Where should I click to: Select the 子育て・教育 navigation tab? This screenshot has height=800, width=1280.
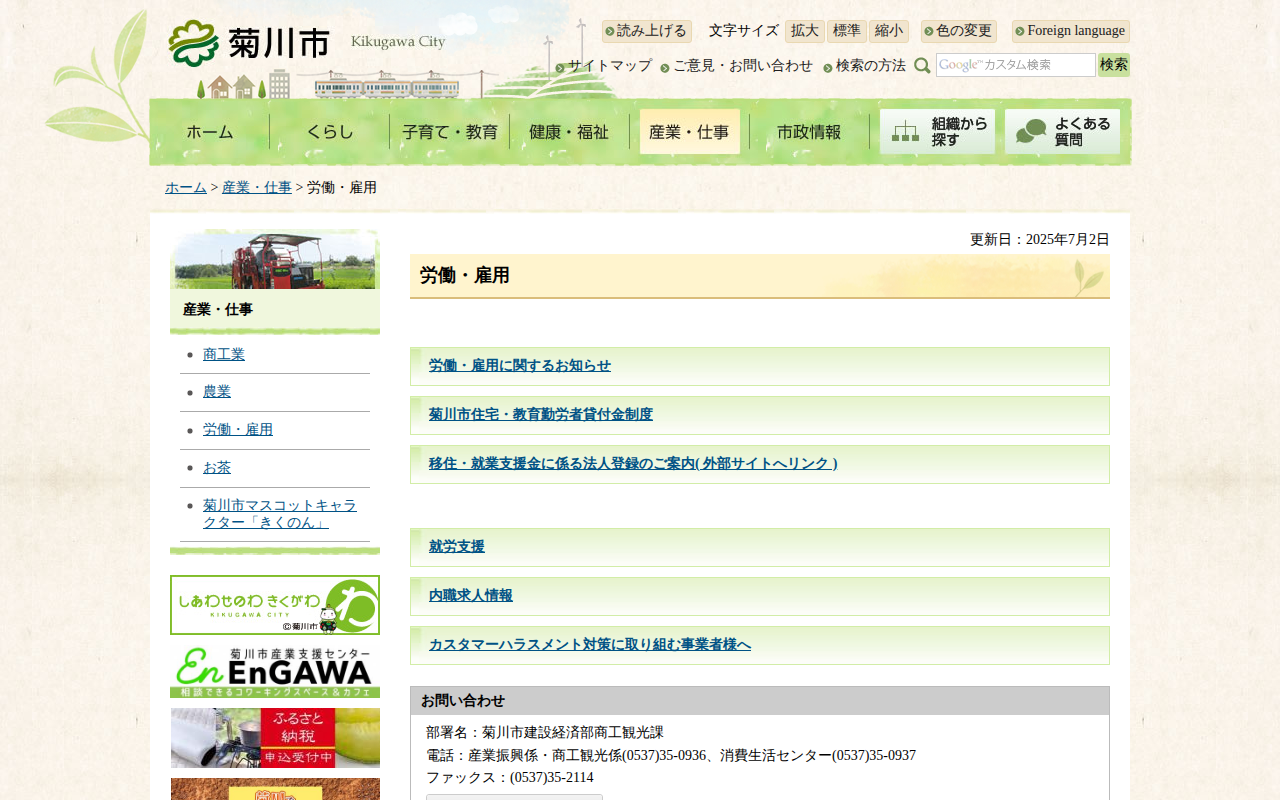449,132
